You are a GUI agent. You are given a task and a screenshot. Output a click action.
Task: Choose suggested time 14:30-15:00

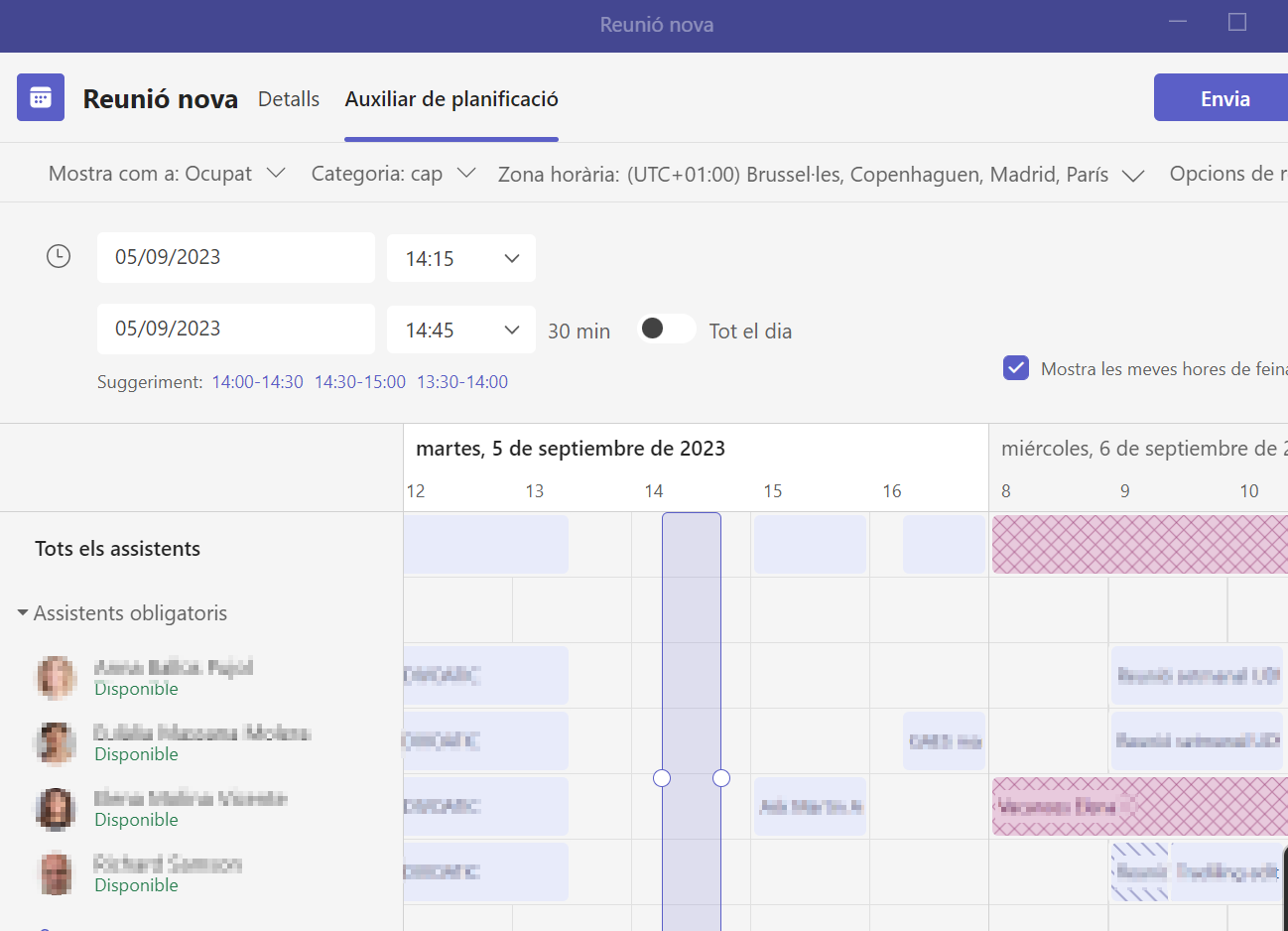coord(360,382)
